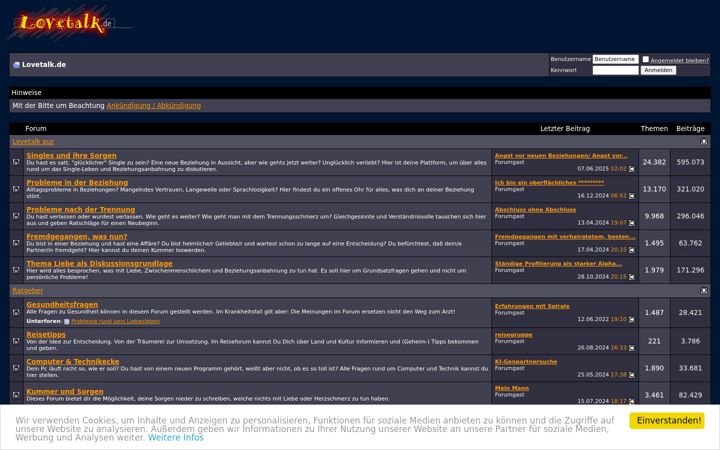Accept cookies with Einverstanden! button
Image resolution: width=720 pixels, height=450 pixels.
click(x=667, y=421)
